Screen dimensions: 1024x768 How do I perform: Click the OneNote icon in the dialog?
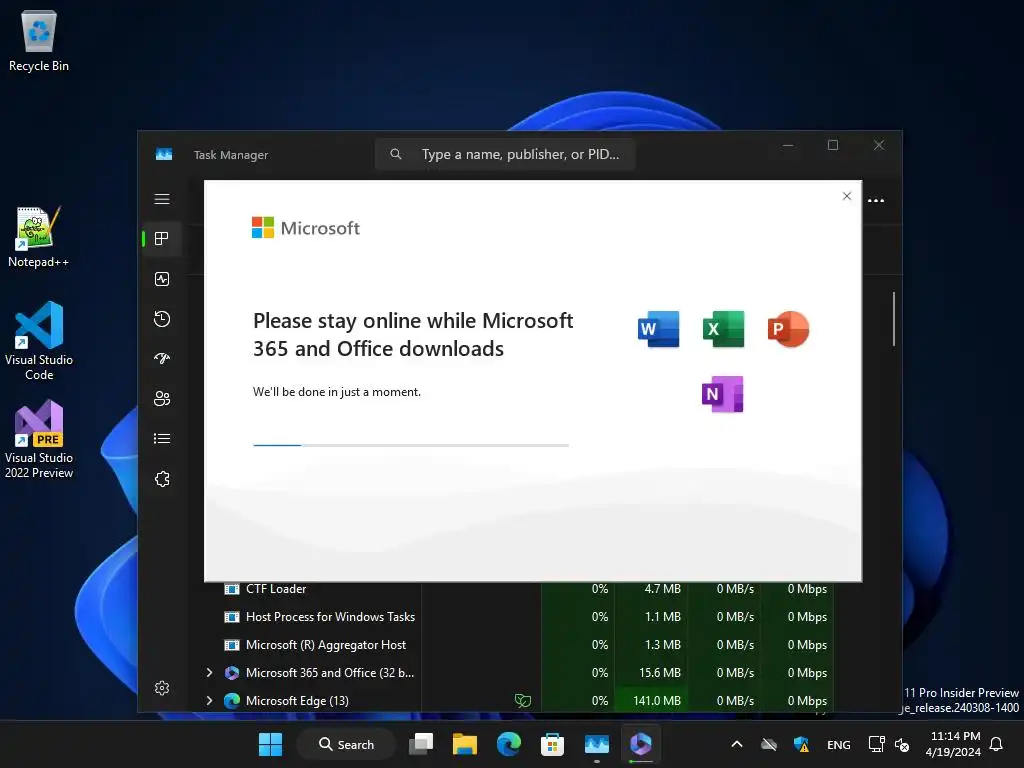[723, 394]
